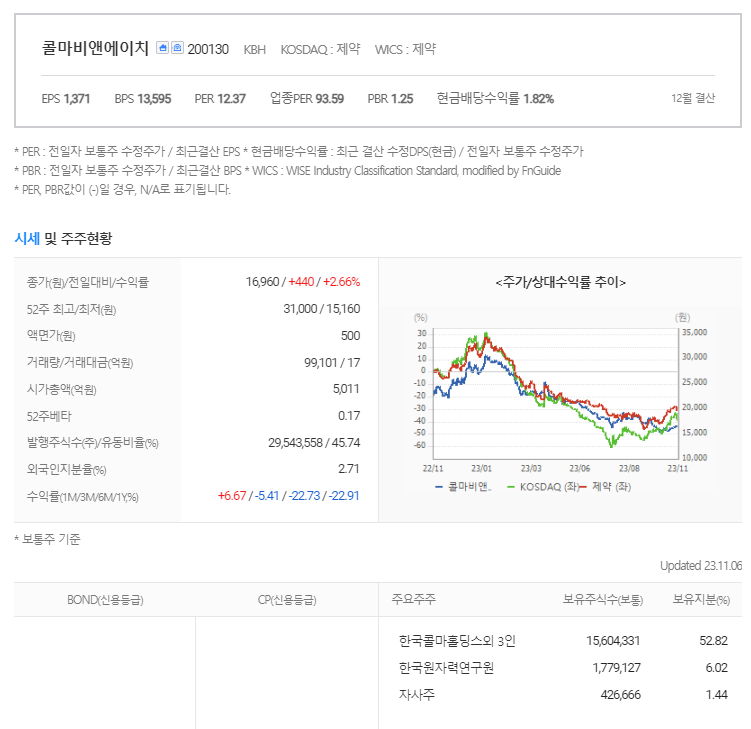
Task: Click share count 15,604,331
Action: pos(613,641)
